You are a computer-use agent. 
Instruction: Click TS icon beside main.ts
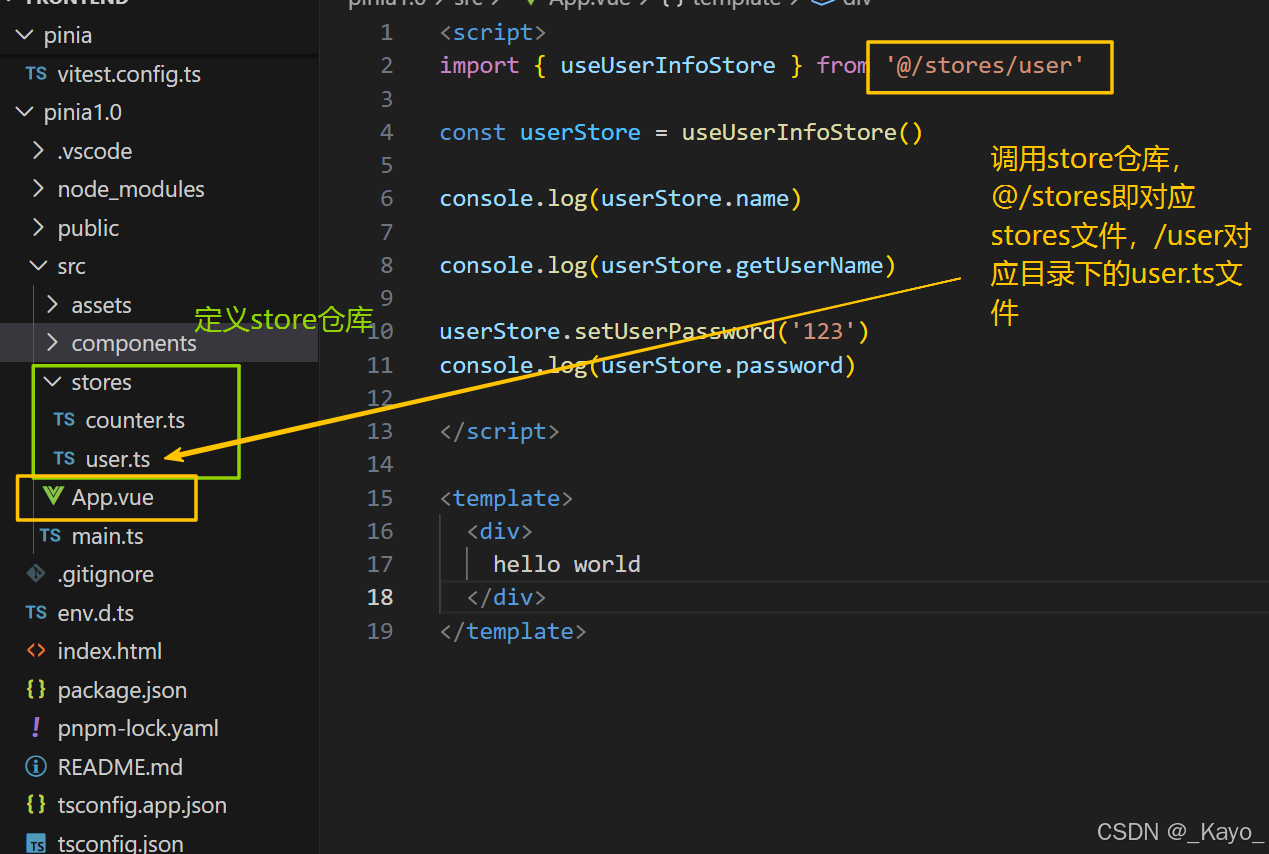point(50,536)
